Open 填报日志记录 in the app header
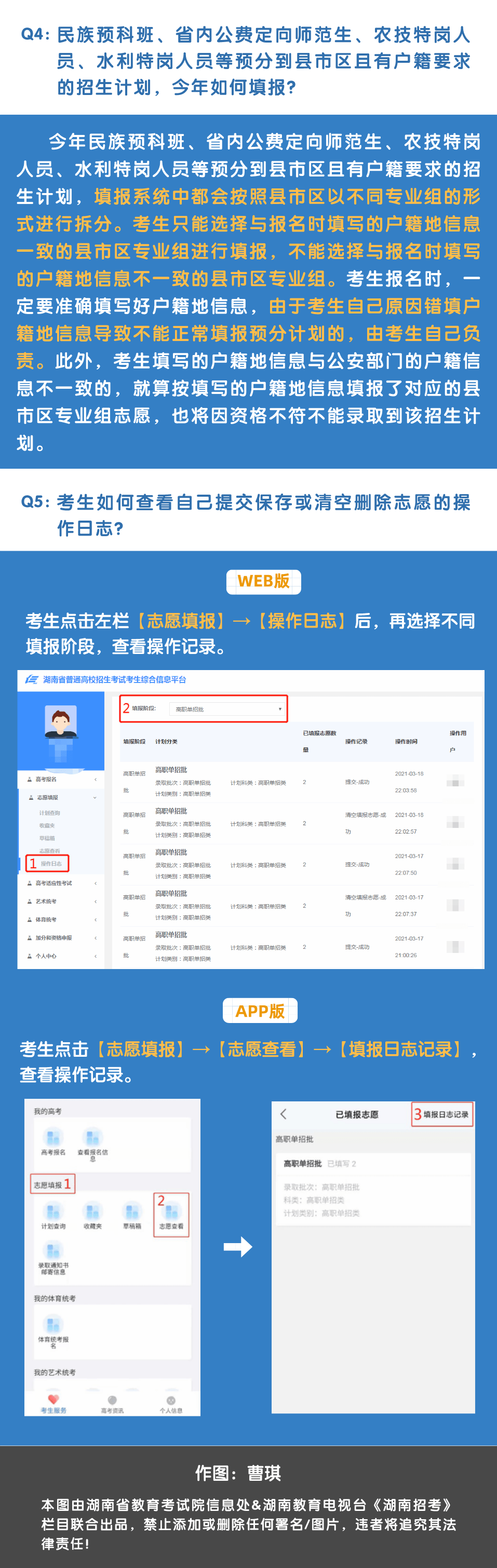497x1568 pixels. 446,1114
